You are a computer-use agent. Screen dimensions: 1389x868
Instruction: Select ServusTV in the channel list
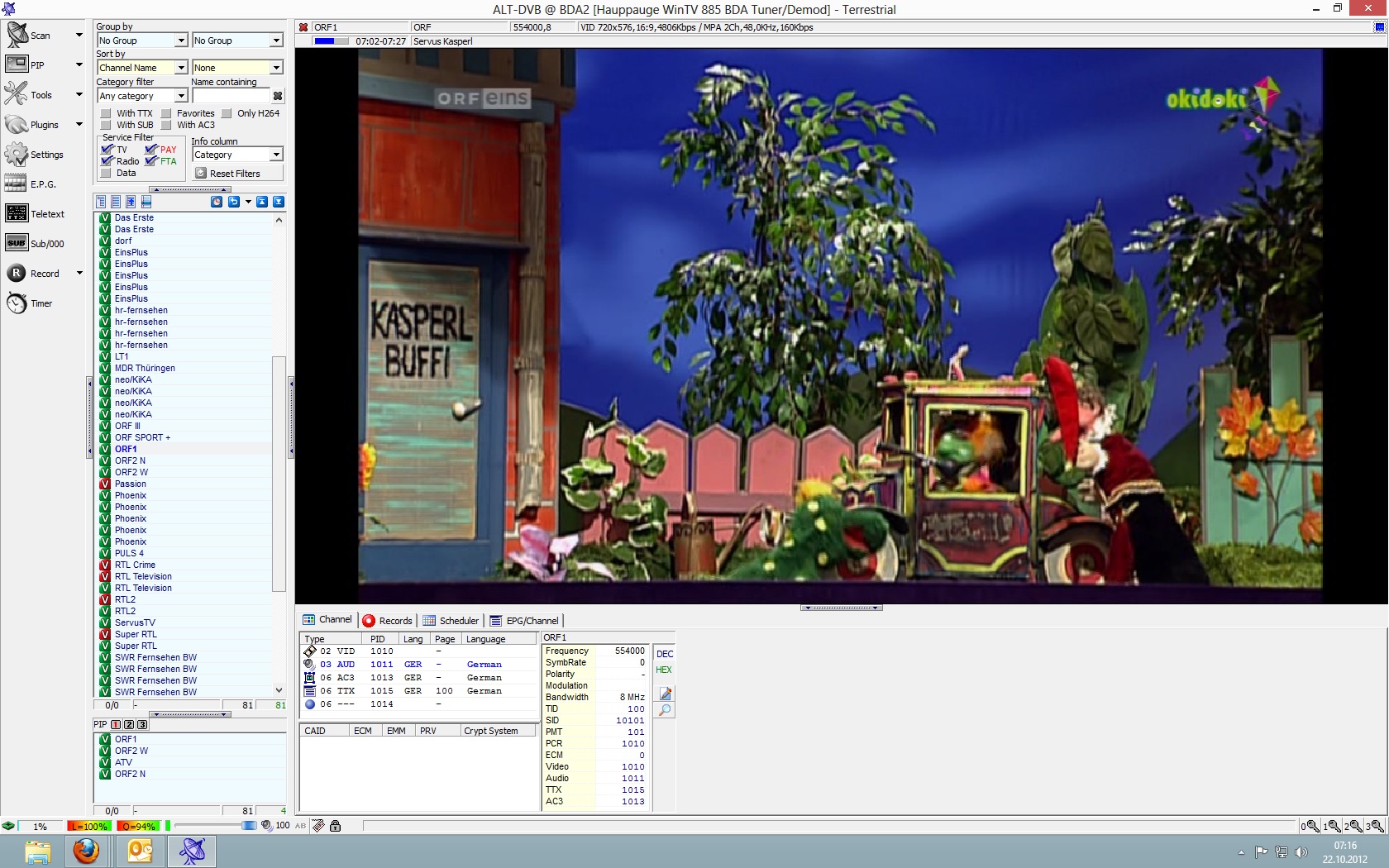(x=135, y=623)
